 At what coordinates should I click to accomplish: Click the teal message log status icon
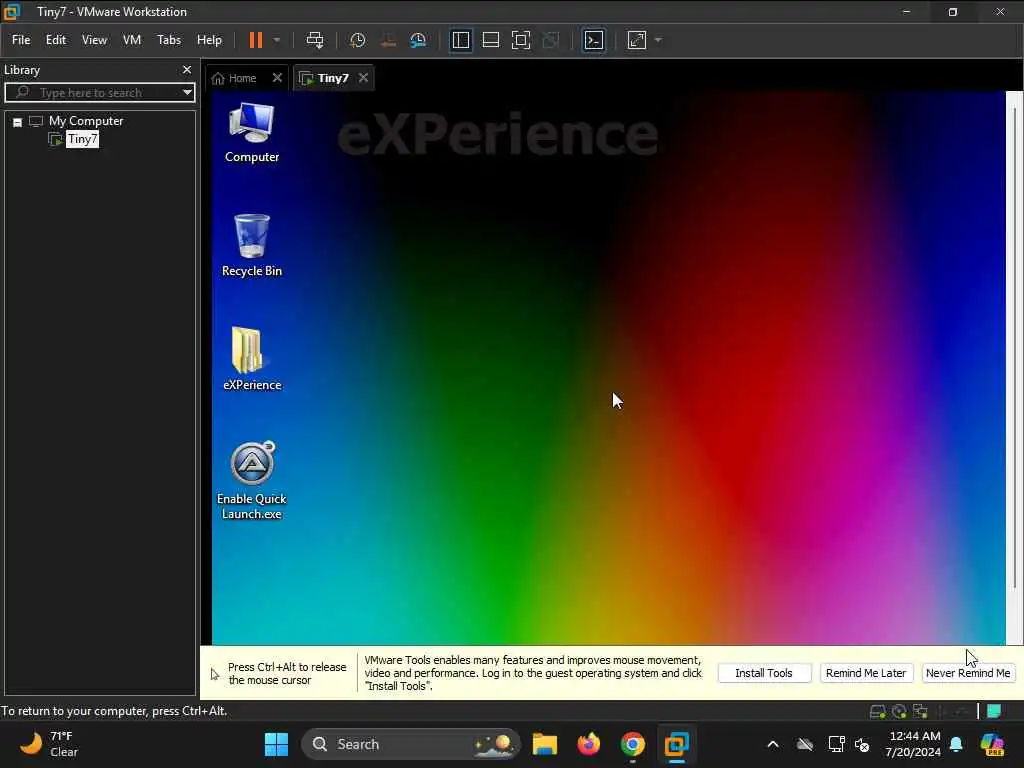click(x=994, y=711)
